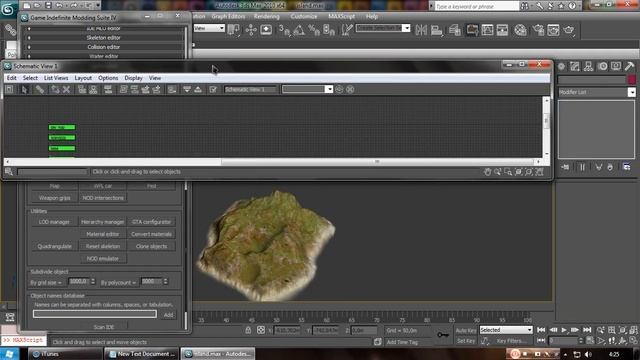Open the Schematic View Select menu
Image resolution: width=640 pixels, height=360 pixels.
(30, 78)
